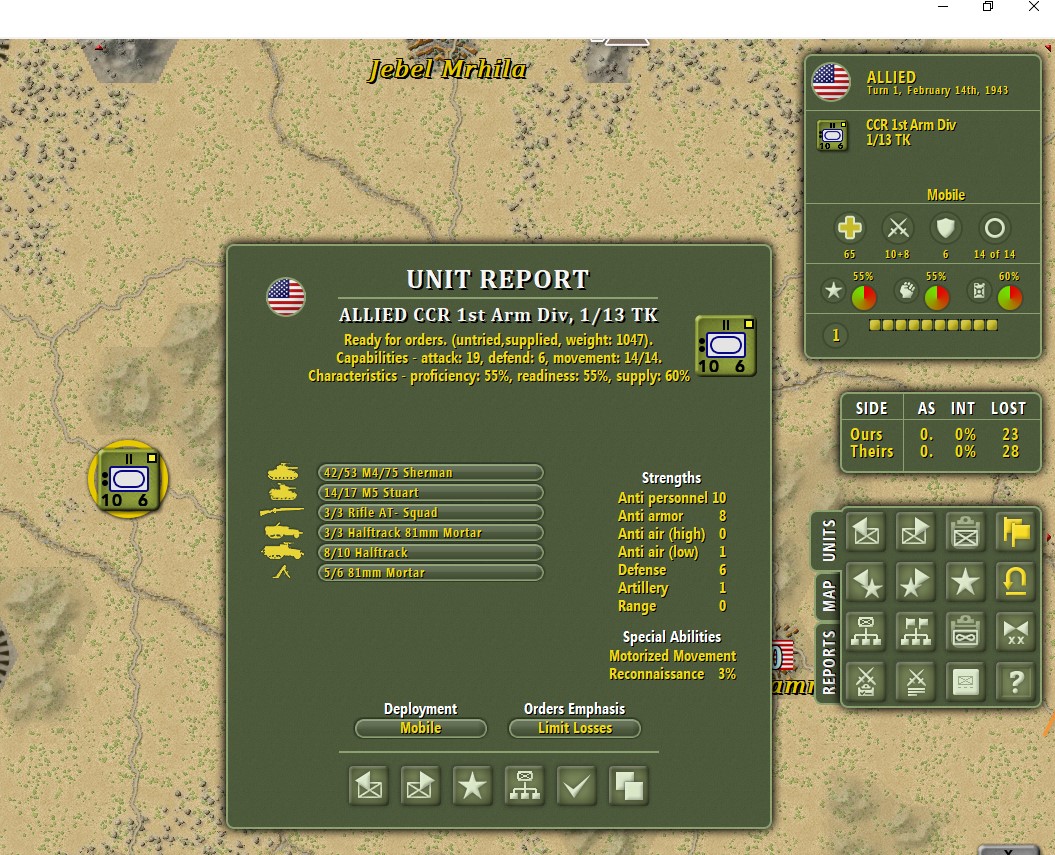1055x855 pixels.
Task: Click the unit counter thumbnail in top-right panel
Action: (x=832, y=135)
